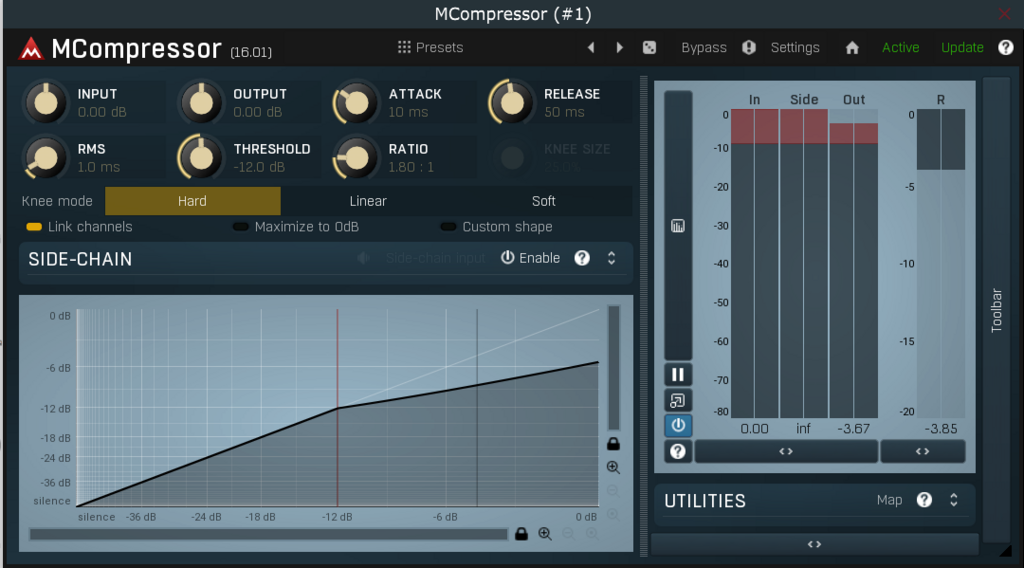Click the home icon
This screenshot has width=1024, height=568.
point(852,48)
